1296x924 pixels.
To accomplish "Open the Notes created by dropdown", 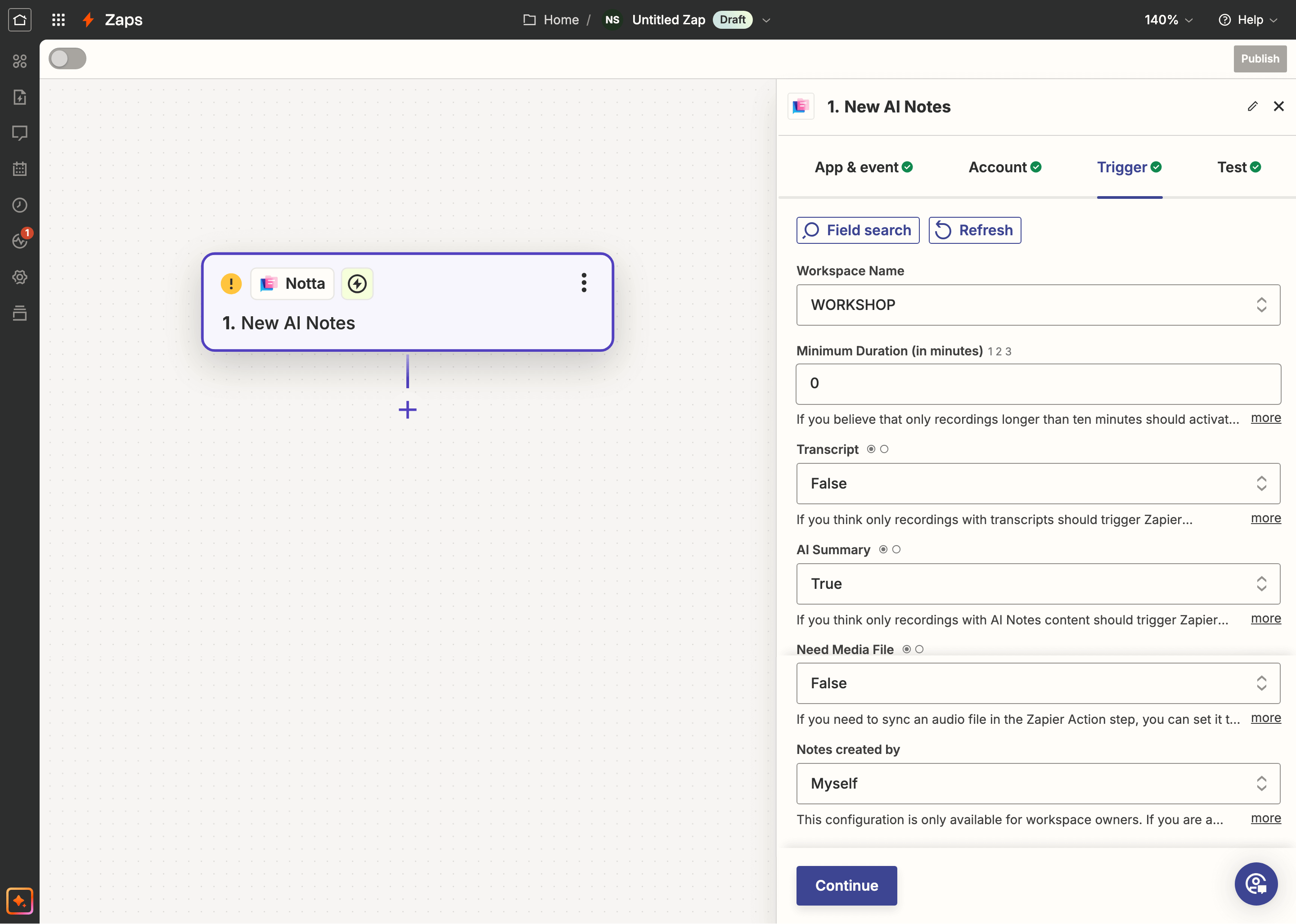I will [1038, 784].
